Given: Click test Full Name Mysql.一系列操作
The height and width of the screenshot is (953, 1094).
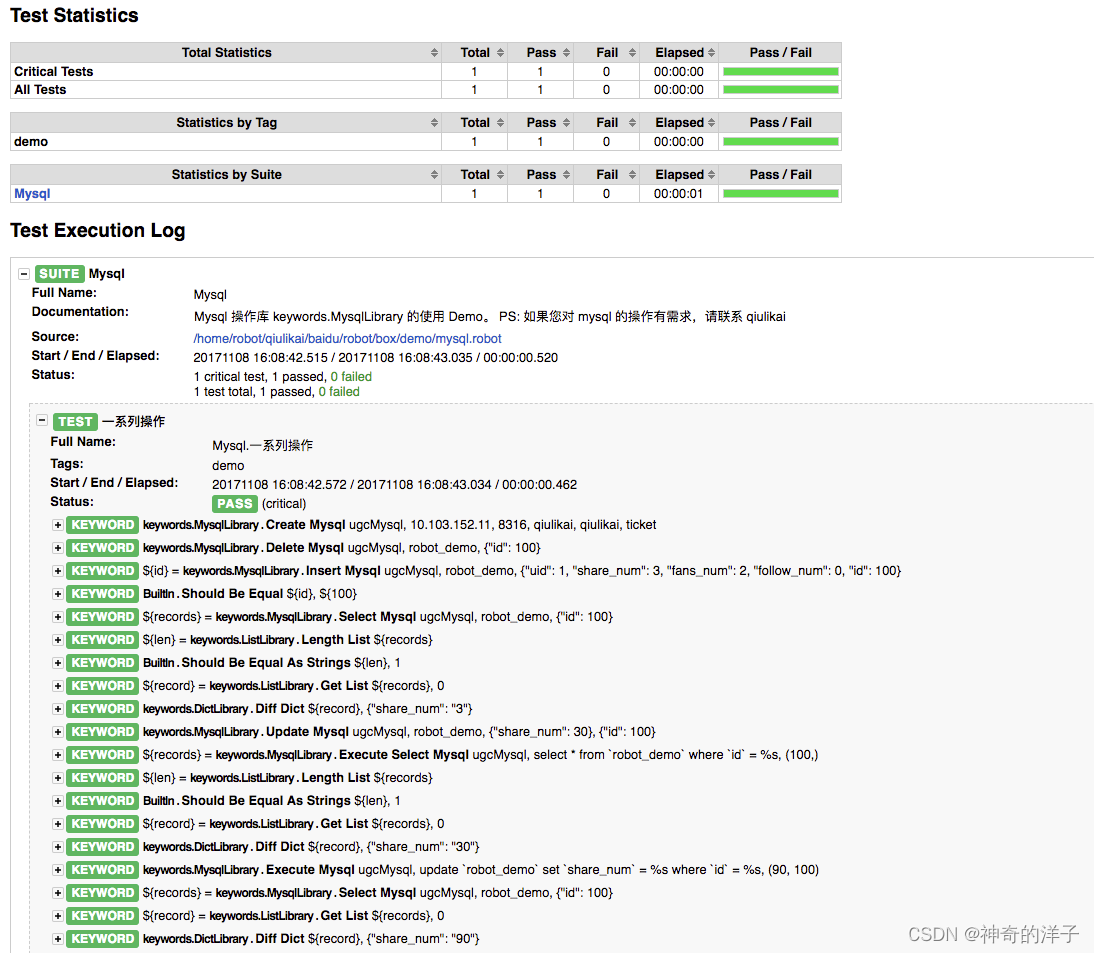Looking at the screenshot, I should click(262, 445).
